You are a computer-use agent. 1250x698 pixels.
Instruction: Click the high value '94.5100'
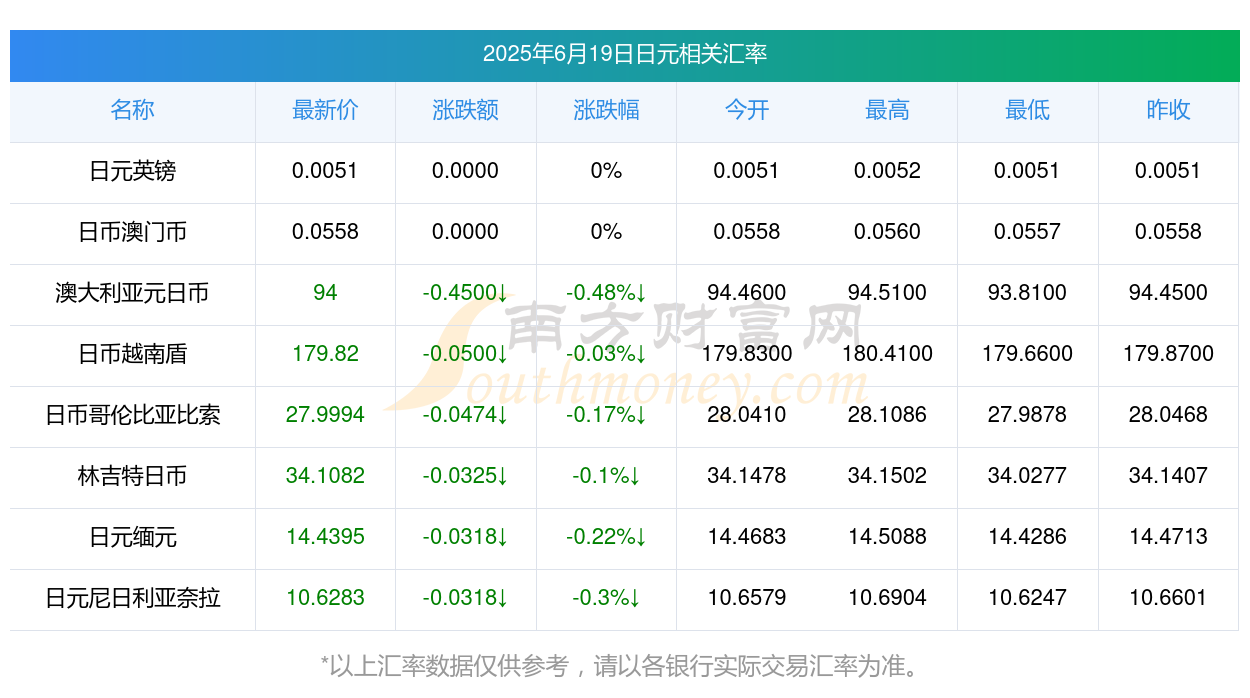[x=887, y=293]
